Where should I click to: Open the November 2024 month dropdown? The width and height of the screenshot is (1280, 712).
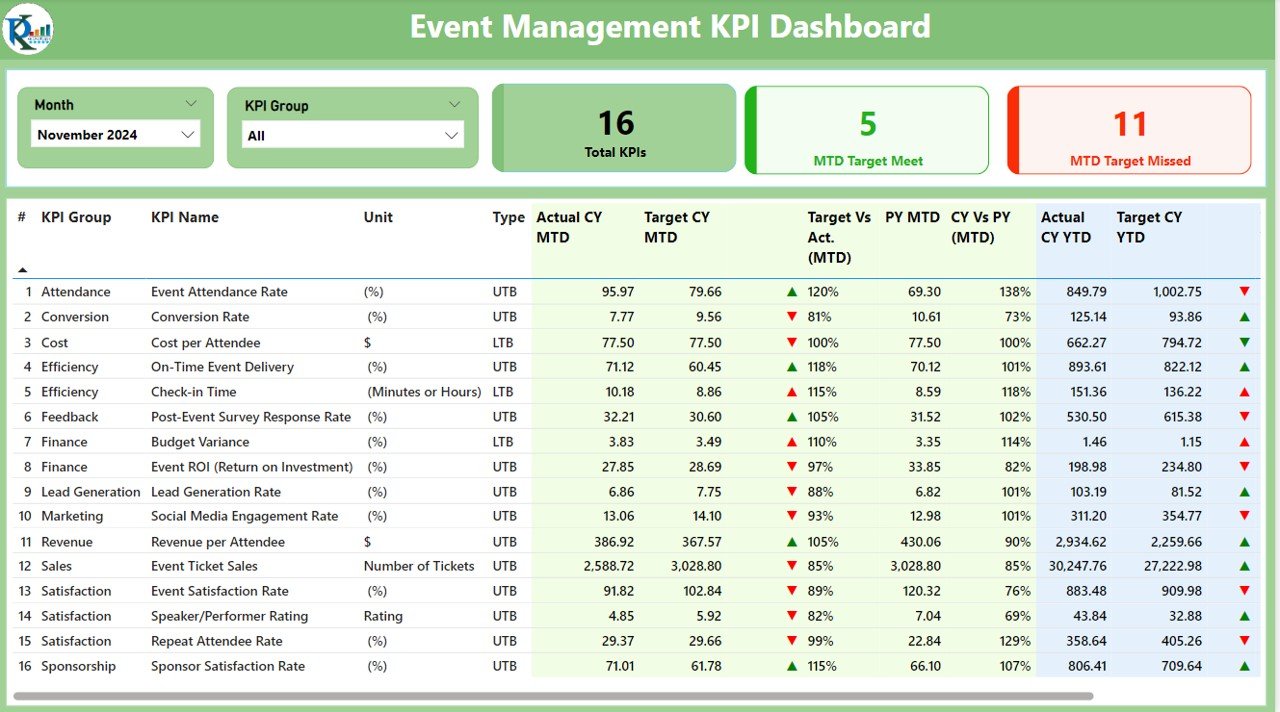(115, 134)
